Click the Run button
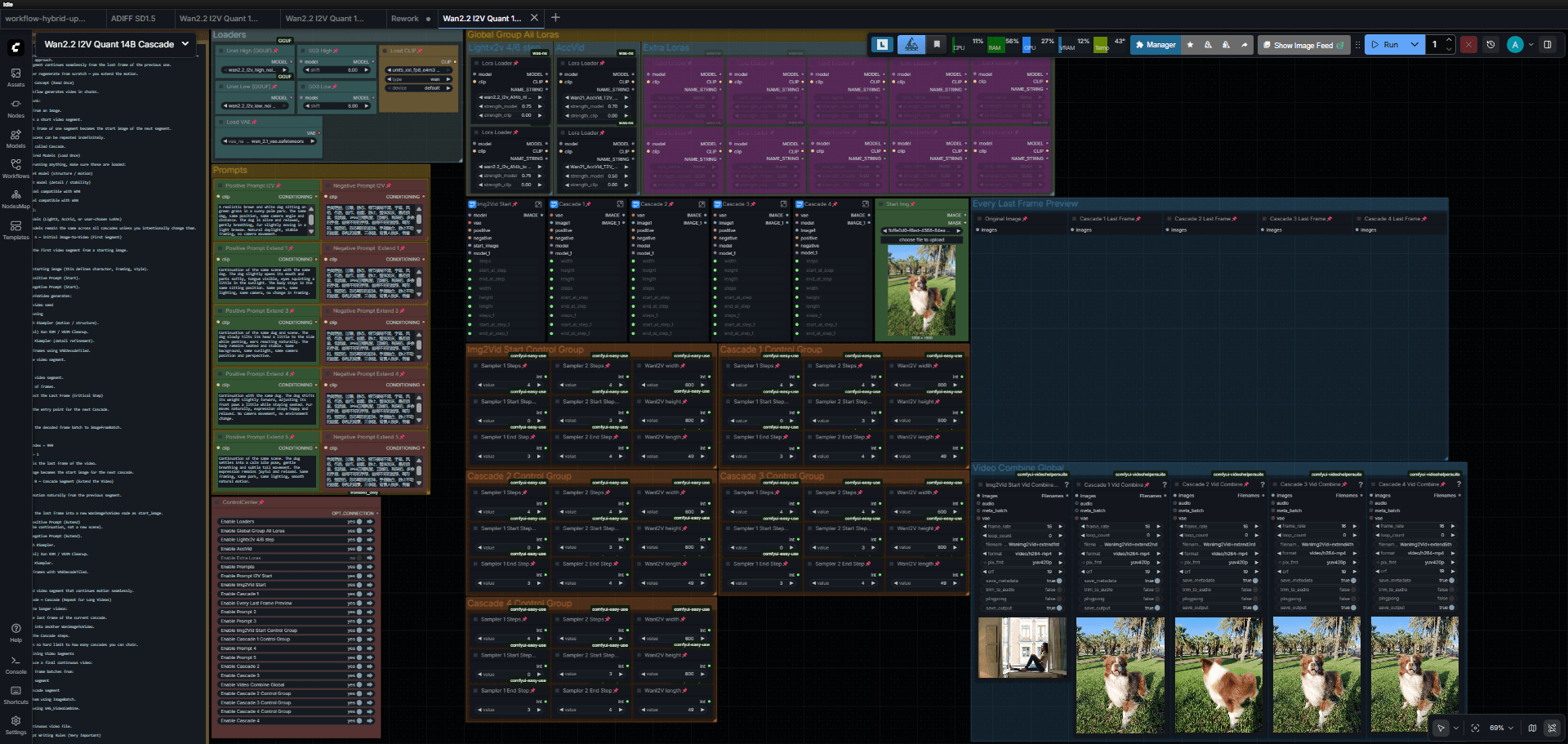Image resolution: width=1568 pixels, height=744 pixels. coord(1384,45)
